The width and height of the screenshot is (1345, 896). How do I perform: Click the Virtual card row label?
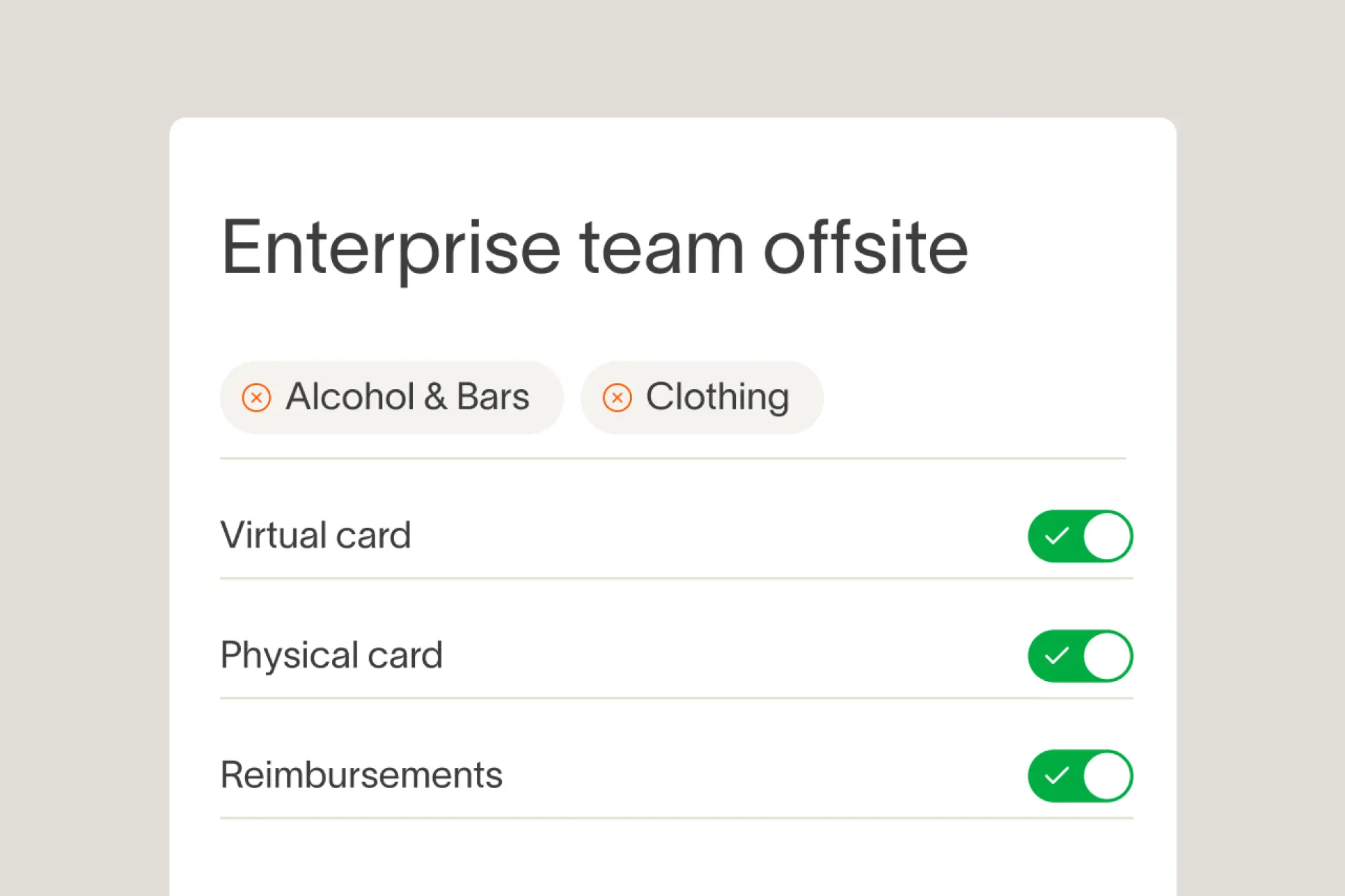(315, 535)
